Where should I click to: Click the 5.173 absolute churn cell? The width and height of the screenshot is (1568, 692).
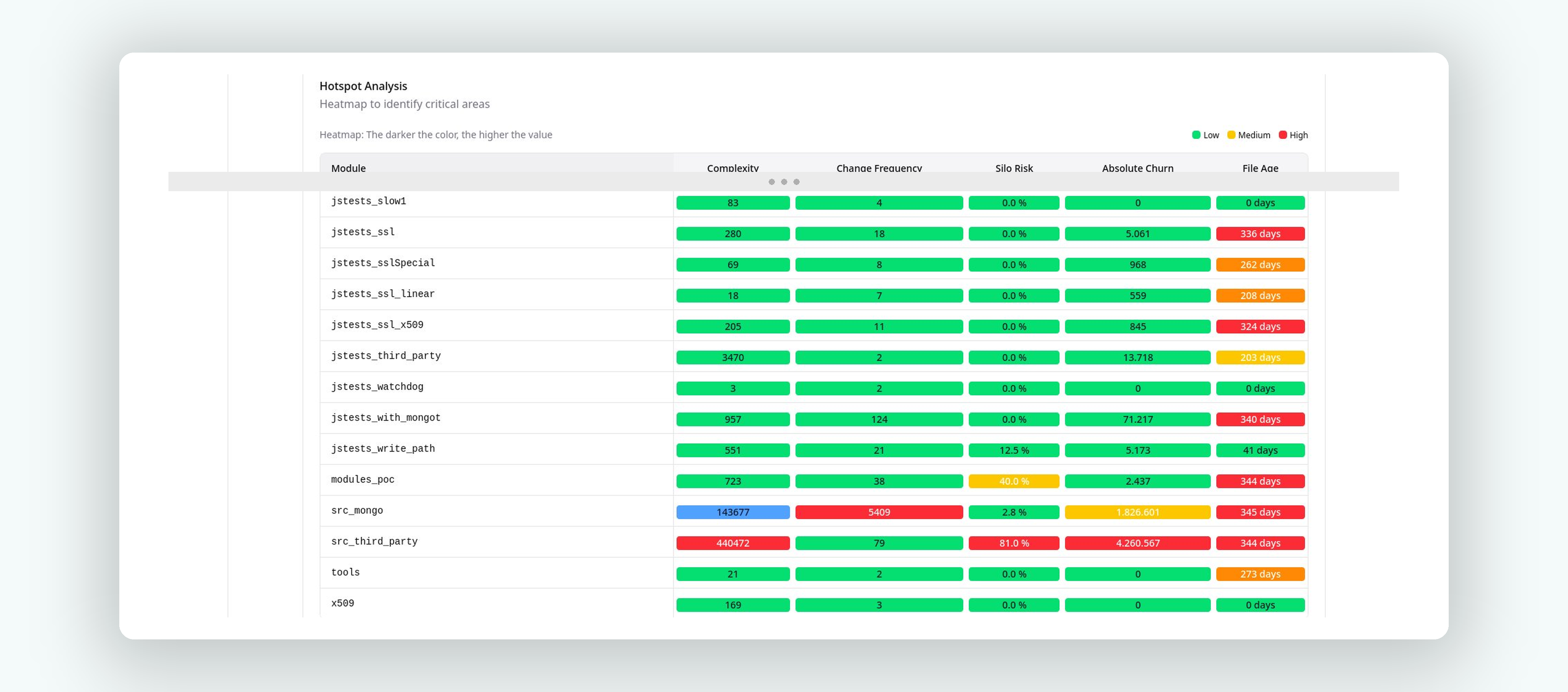(x=1137, y=450)
